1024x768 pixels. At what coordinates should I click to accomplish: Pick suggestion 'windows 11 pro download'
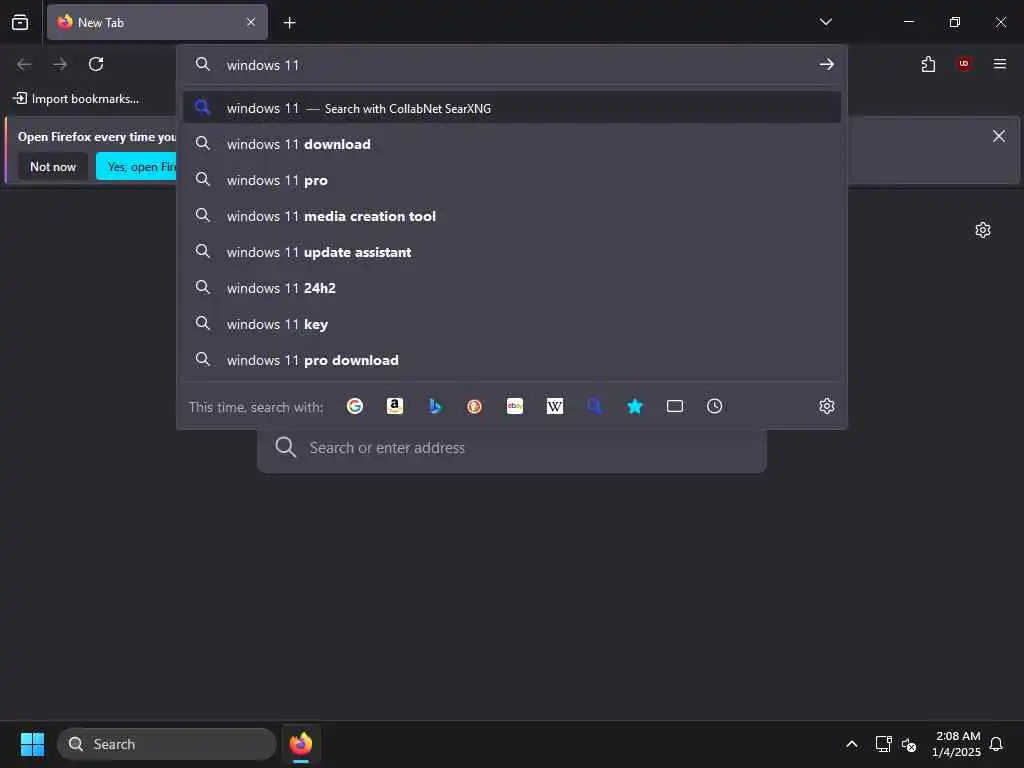click(512, 360)
